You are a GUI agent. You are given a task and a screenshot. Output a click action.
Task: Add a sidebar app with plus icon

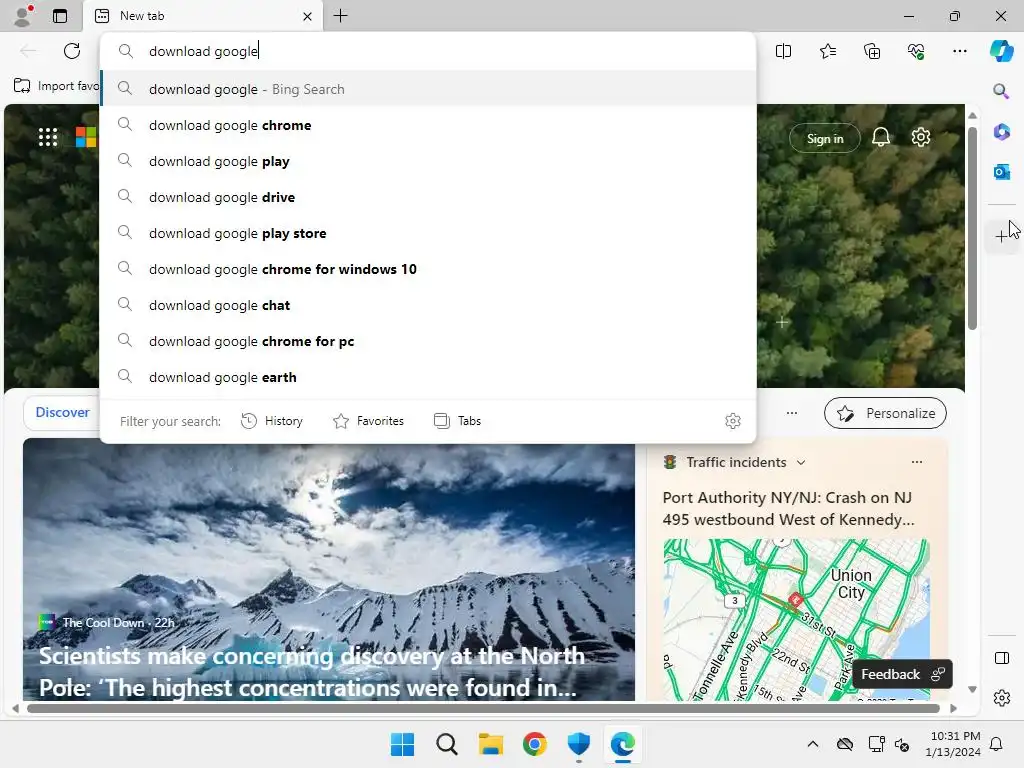(1001, 236)
